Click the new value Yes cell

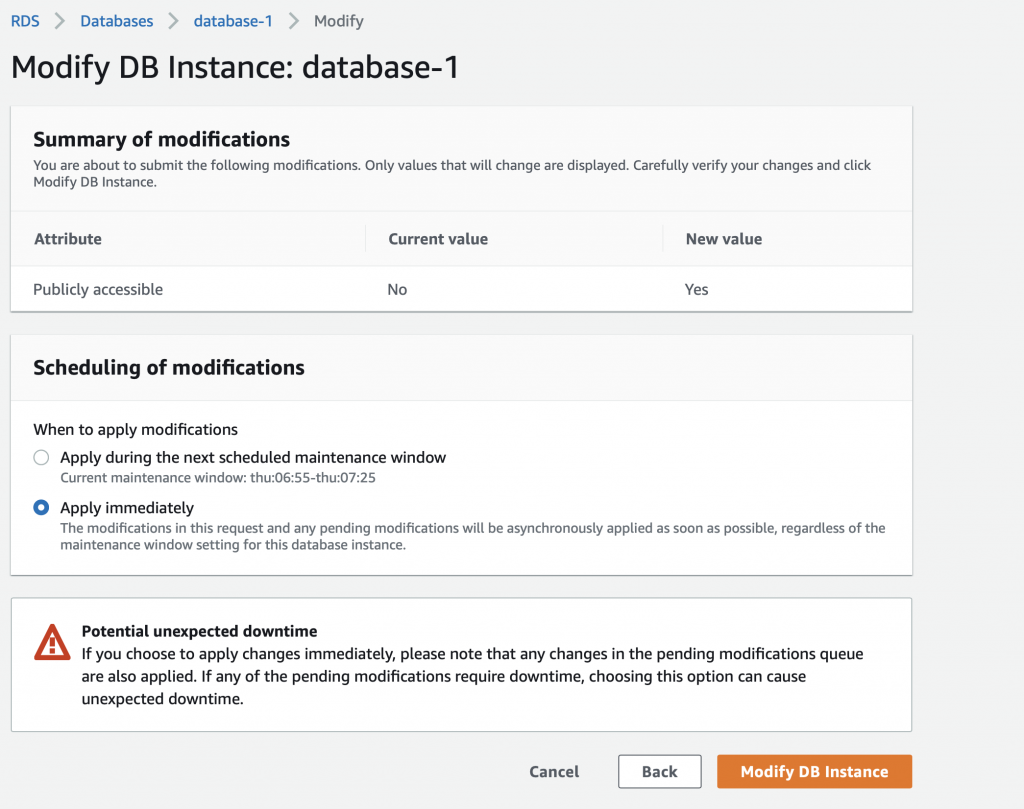point(696,289)
